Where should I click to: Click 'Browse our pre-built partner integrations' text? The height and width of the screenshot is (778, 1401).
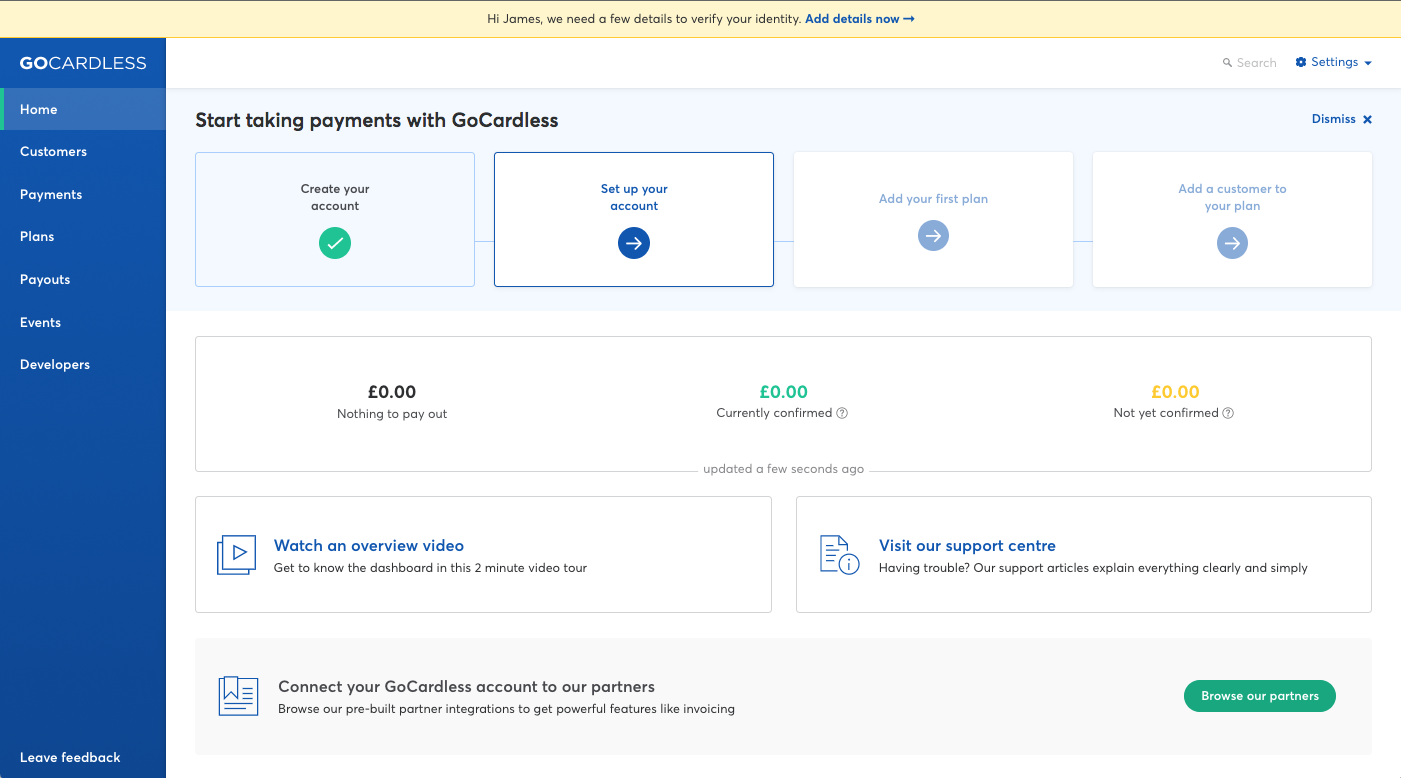pyautogui.click(x=506, y=709)
